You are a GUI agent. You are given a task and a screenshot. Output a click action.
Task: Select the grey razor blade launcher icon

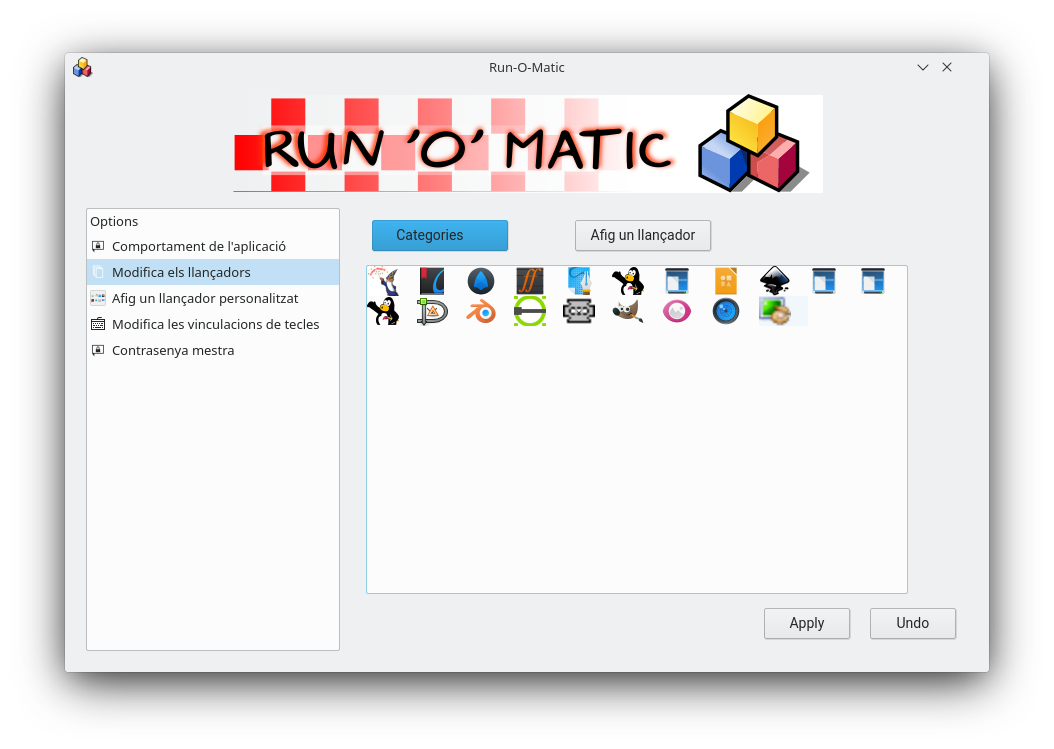579,311
